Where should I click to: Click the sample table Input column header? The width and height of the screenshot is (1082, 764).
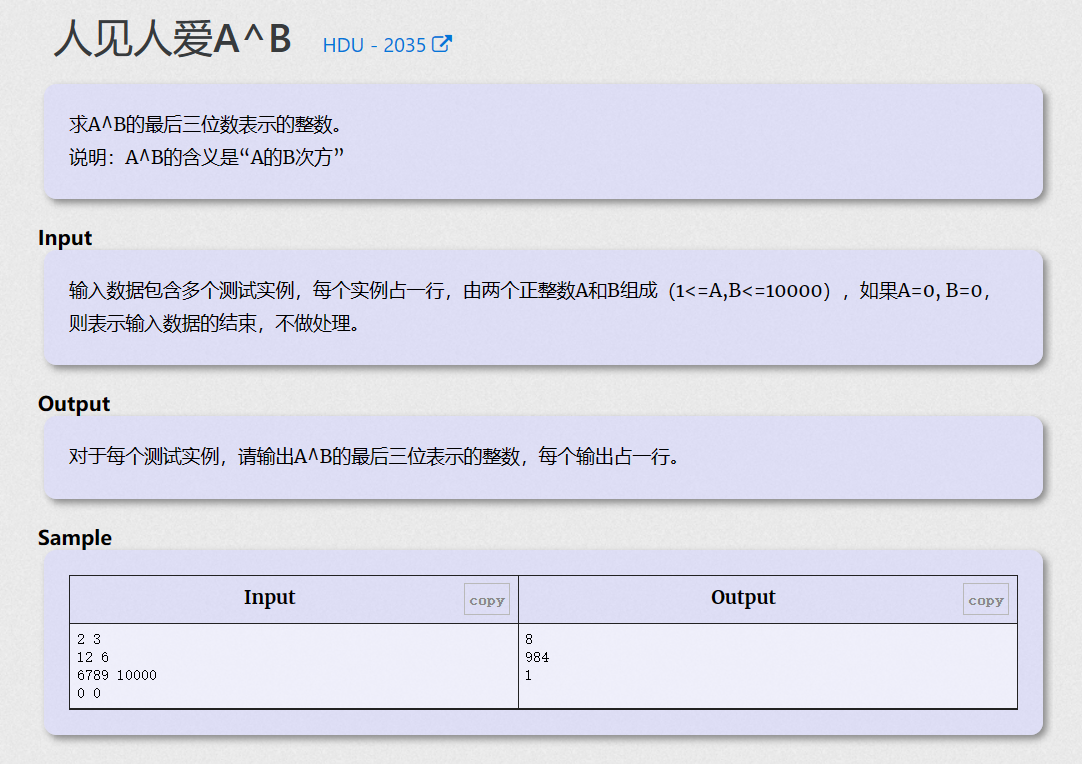269,597
